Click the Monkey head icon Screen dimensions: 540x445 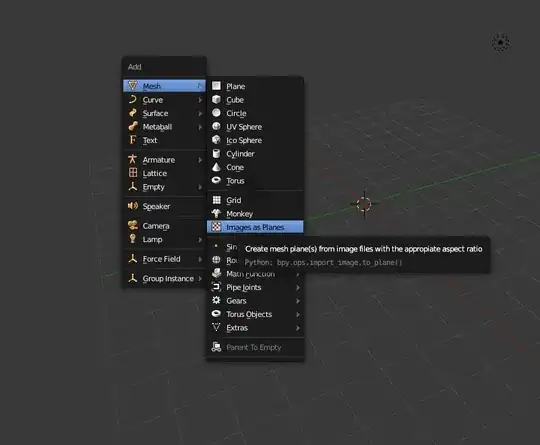tap(216, 213)
